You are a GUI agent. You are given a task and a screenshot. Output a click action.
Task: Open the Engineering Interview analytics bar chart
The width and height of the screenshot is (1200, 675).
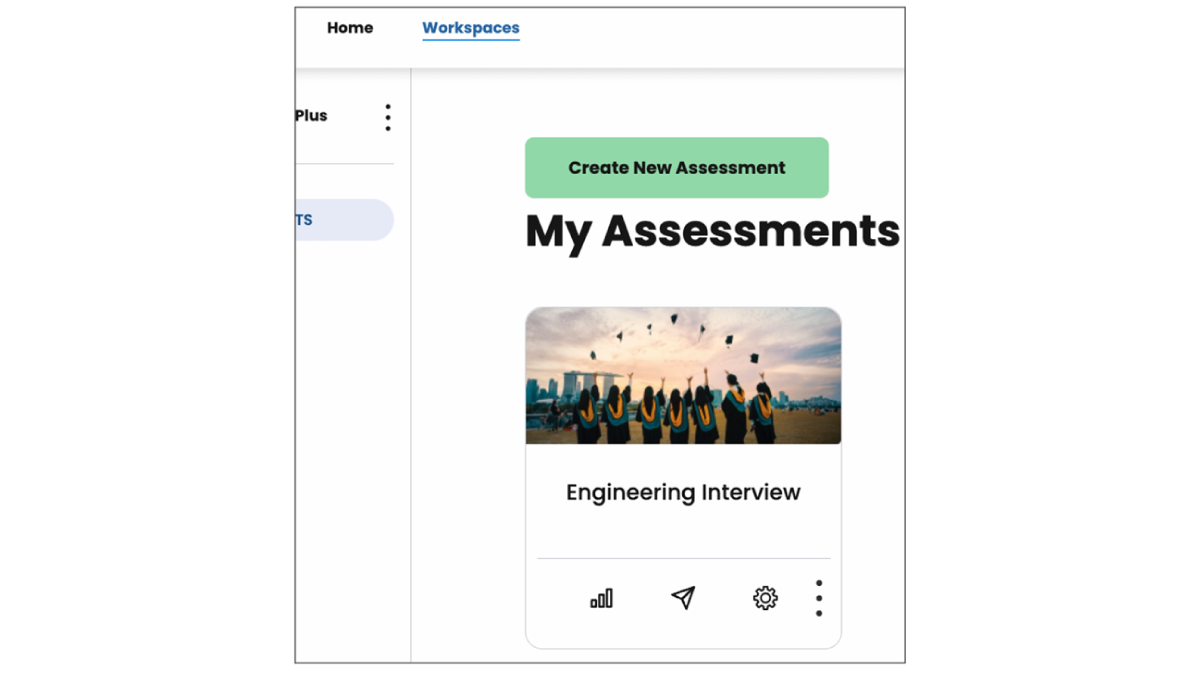tap(601, 598)
